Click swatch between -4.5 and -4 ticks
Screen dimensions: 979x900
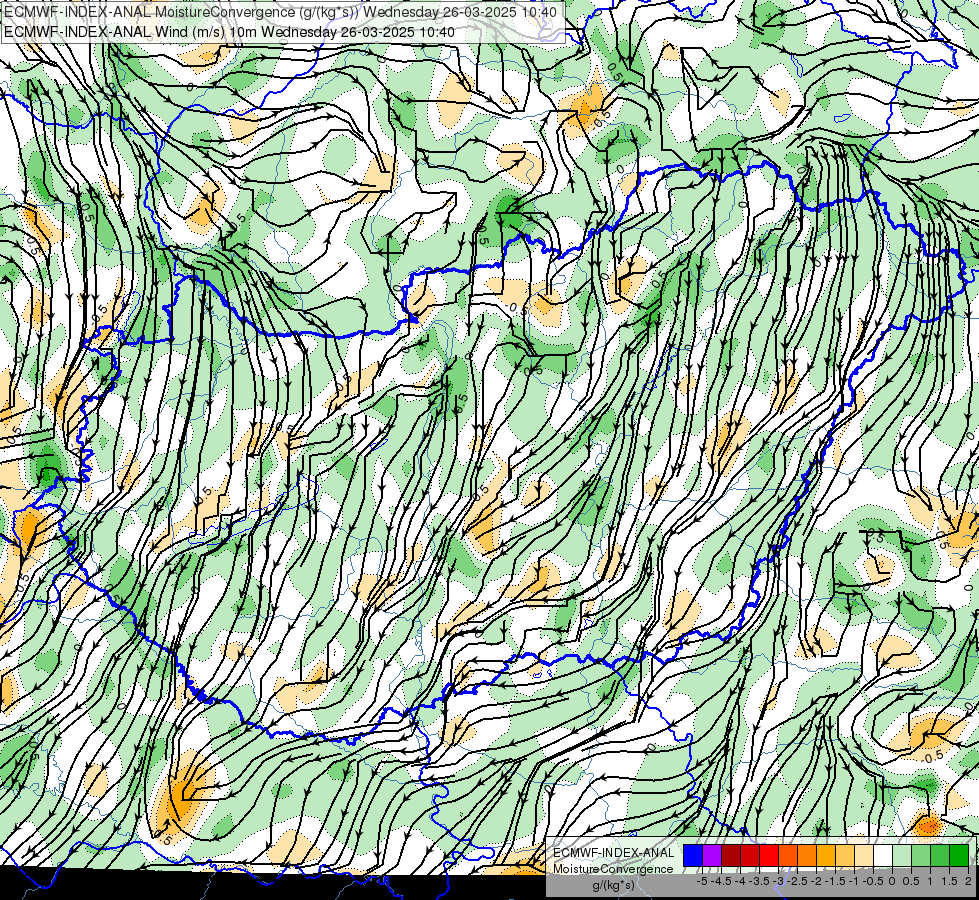731,856
